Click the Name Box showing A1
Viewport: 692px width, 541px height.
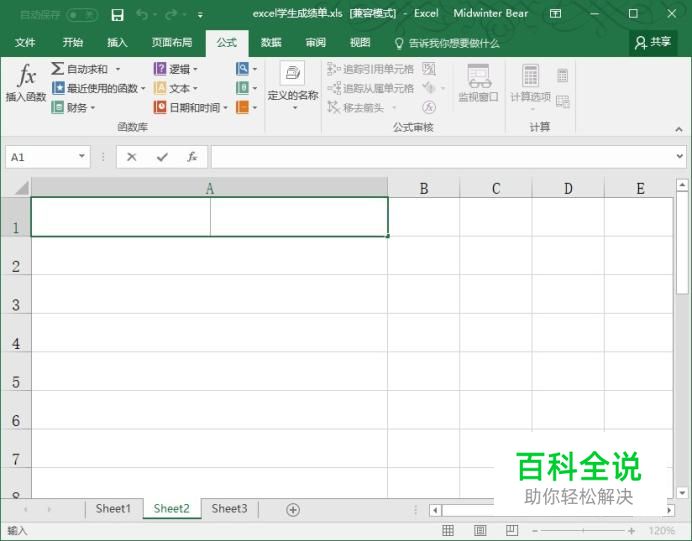coord(41,157)
